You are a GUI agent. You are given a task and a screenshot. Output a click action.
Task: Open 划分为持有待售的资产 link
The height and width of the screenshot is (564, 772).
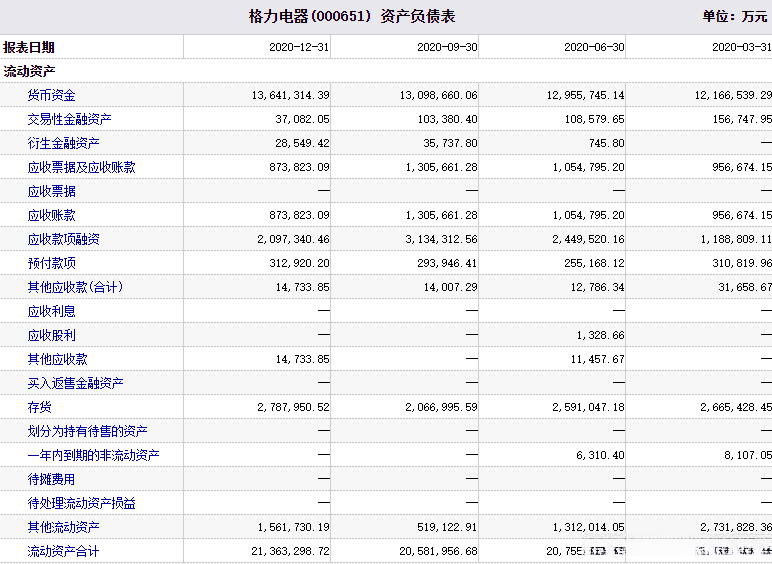(87, 432)
